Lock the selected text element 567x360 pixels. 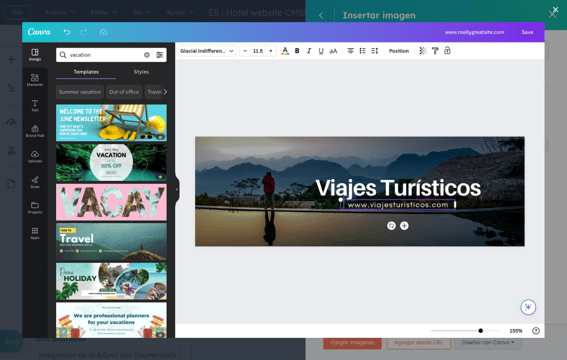click(447, 51)
